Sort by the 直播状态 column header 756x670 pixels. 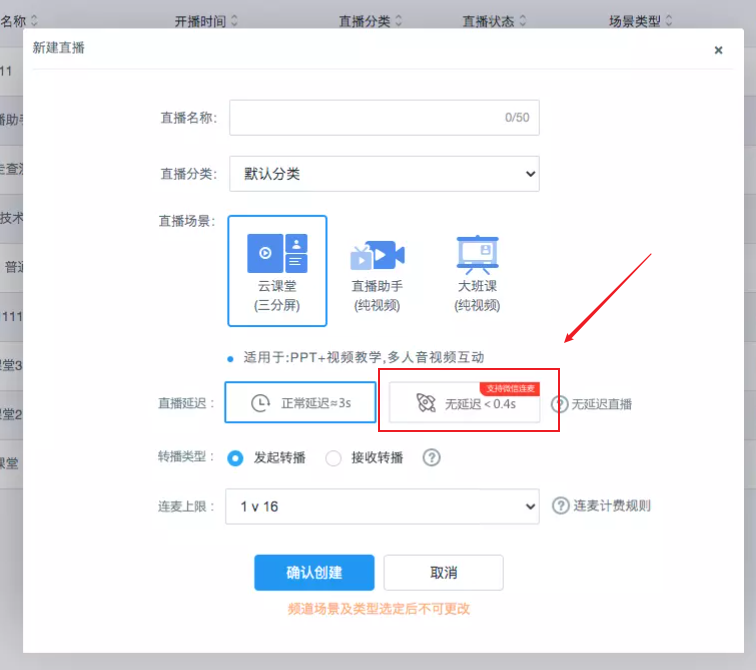(x=494, y=21)
